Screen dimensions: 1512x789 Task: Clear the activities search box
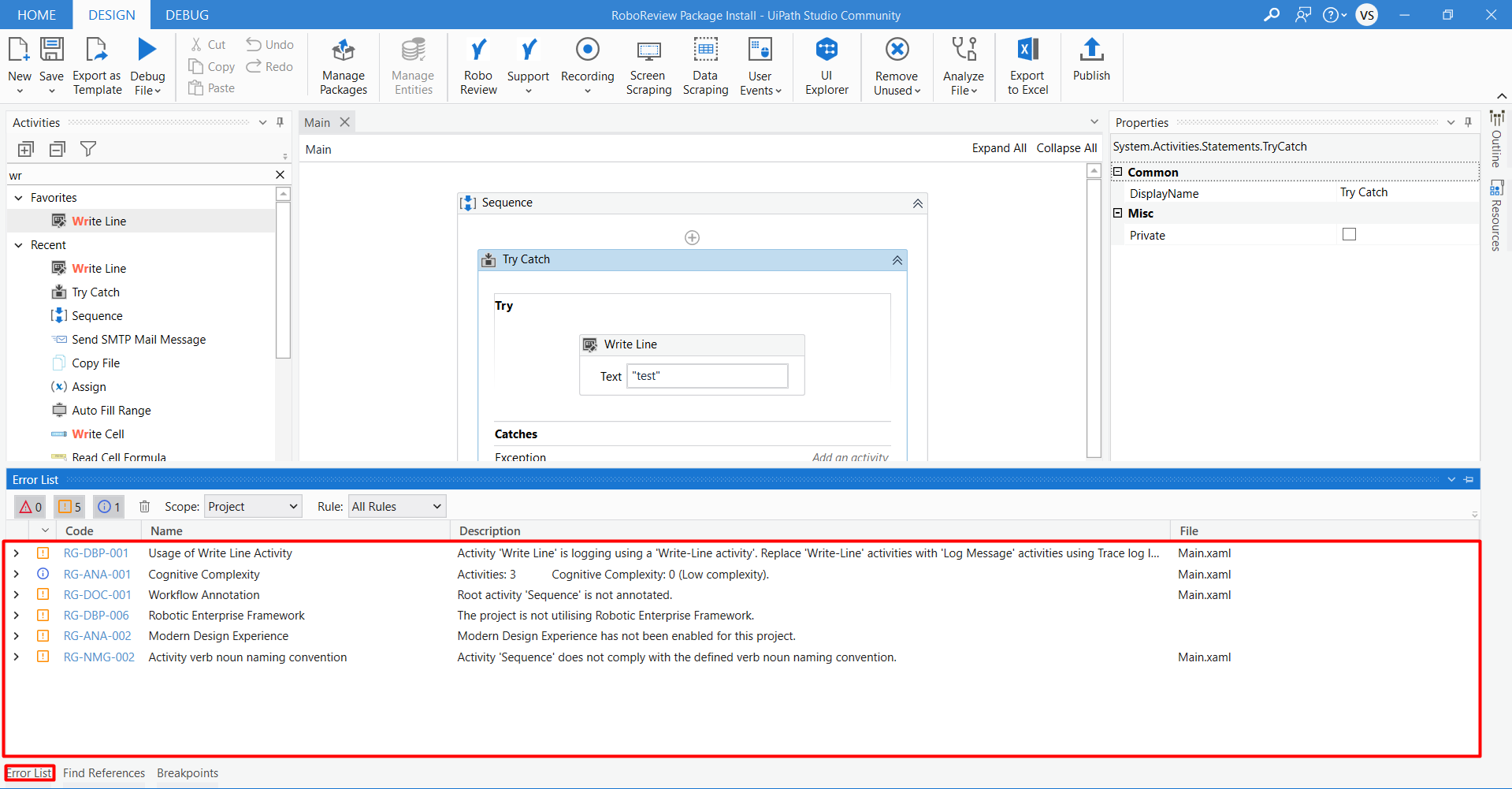pyautogui.click(x=280, y=175)
